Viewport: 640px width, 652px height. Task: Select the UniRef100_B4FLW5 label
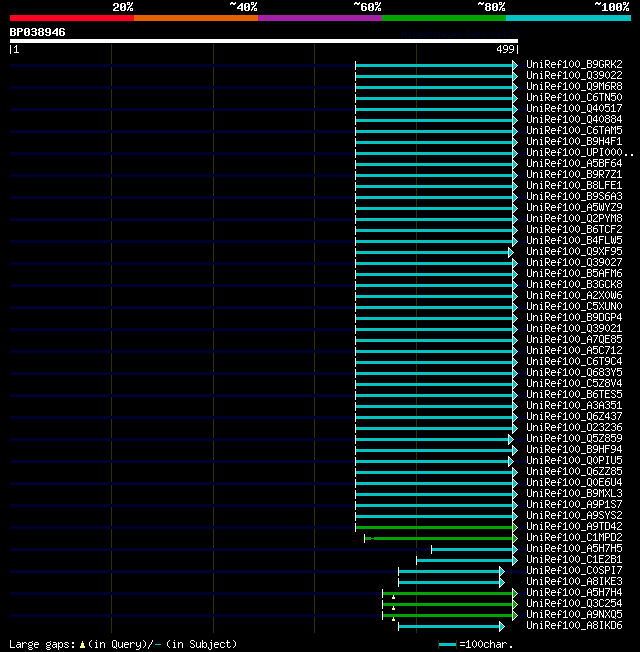[x=574, y=240]
